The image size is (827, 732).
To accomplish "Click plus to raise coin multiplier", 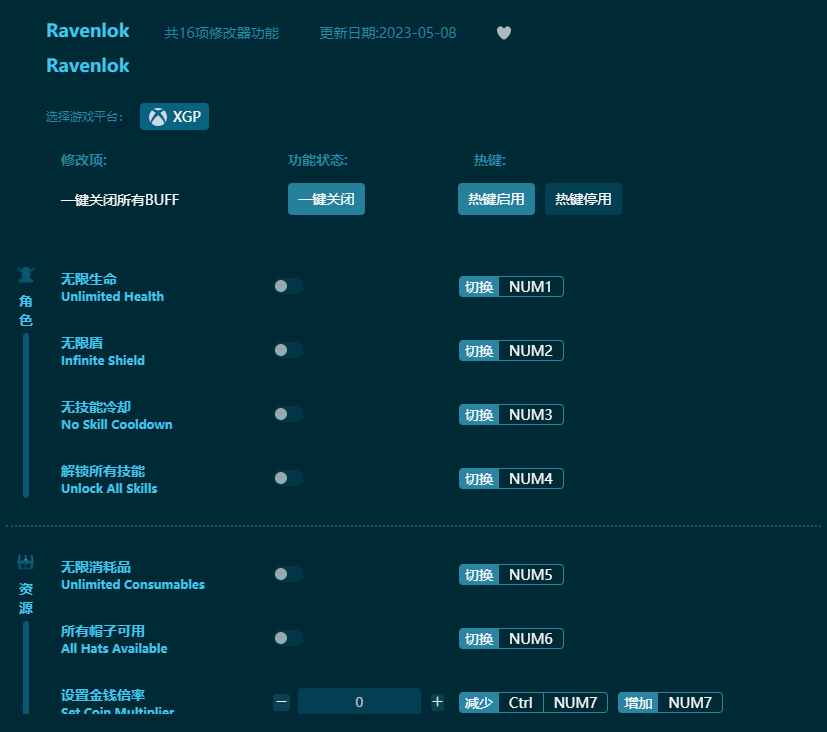I will 437,702.
